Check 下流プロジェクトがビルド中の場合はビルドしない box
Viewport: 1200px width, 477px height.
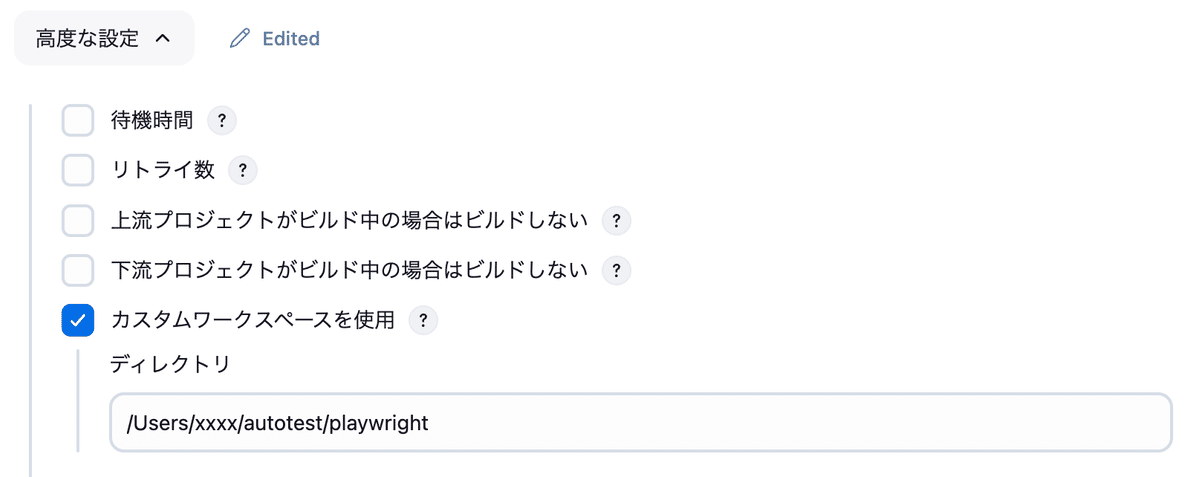pyautogui.click(x=78, y=270)
